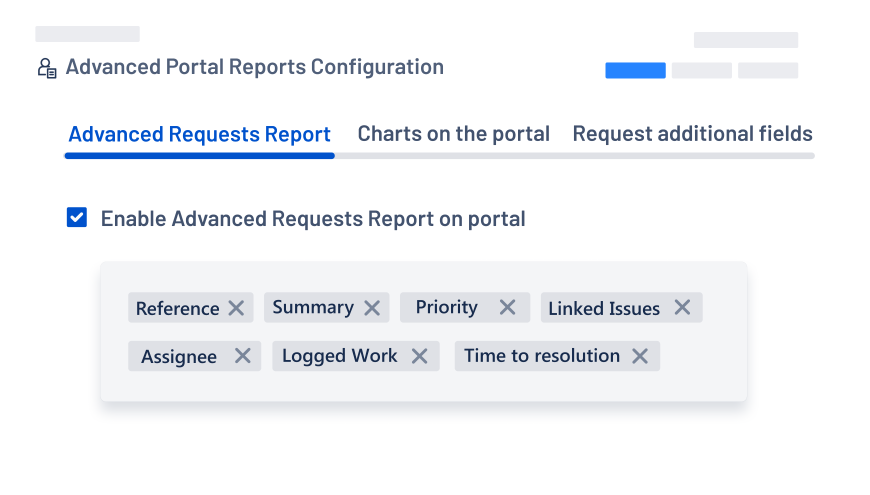
Task: Click the Linked Issues tag label
Action: pos(603,308)
